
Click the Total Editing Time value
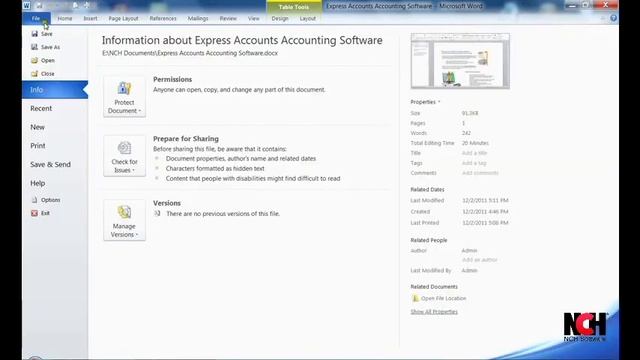475,143
